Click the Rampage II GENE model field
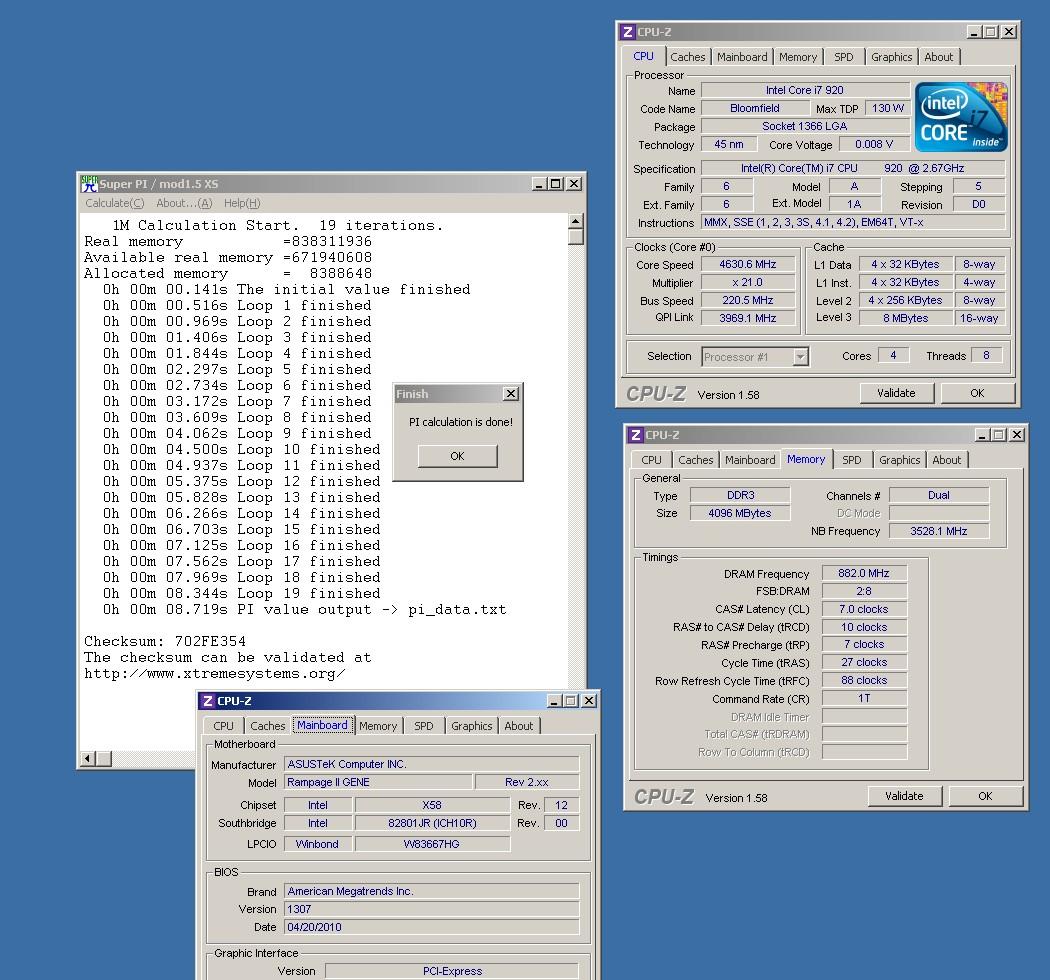The height and width of the screenshot is (980, 1050). 378,782
